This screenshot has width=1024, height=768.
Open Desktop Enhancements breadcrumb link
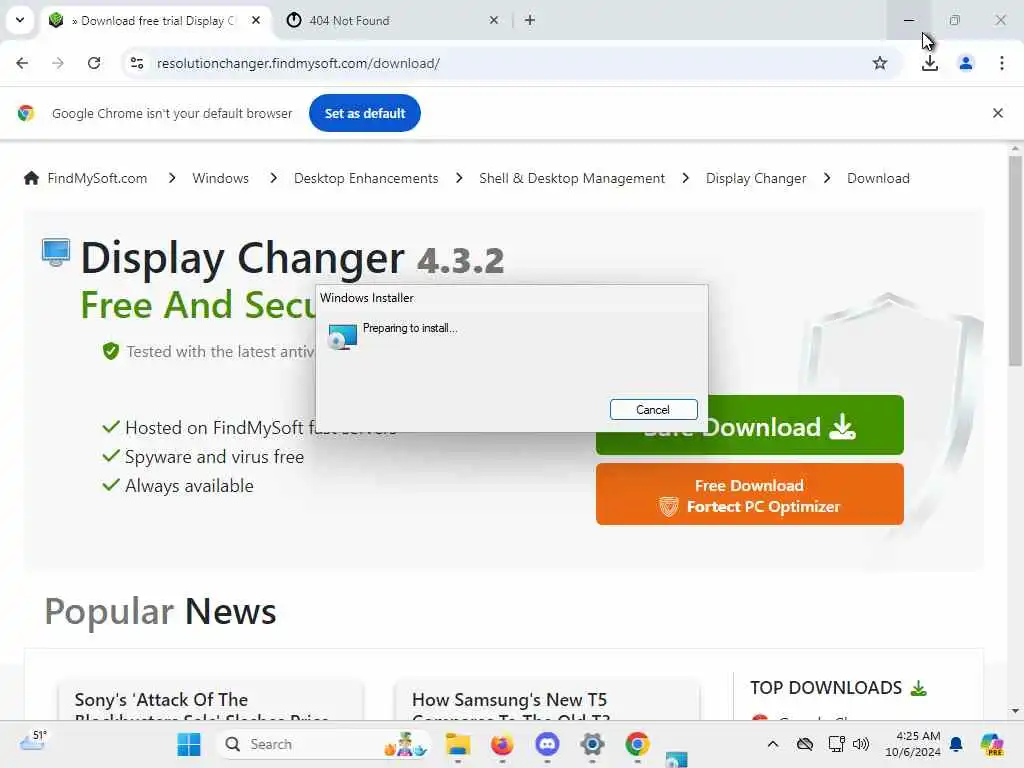366,178
